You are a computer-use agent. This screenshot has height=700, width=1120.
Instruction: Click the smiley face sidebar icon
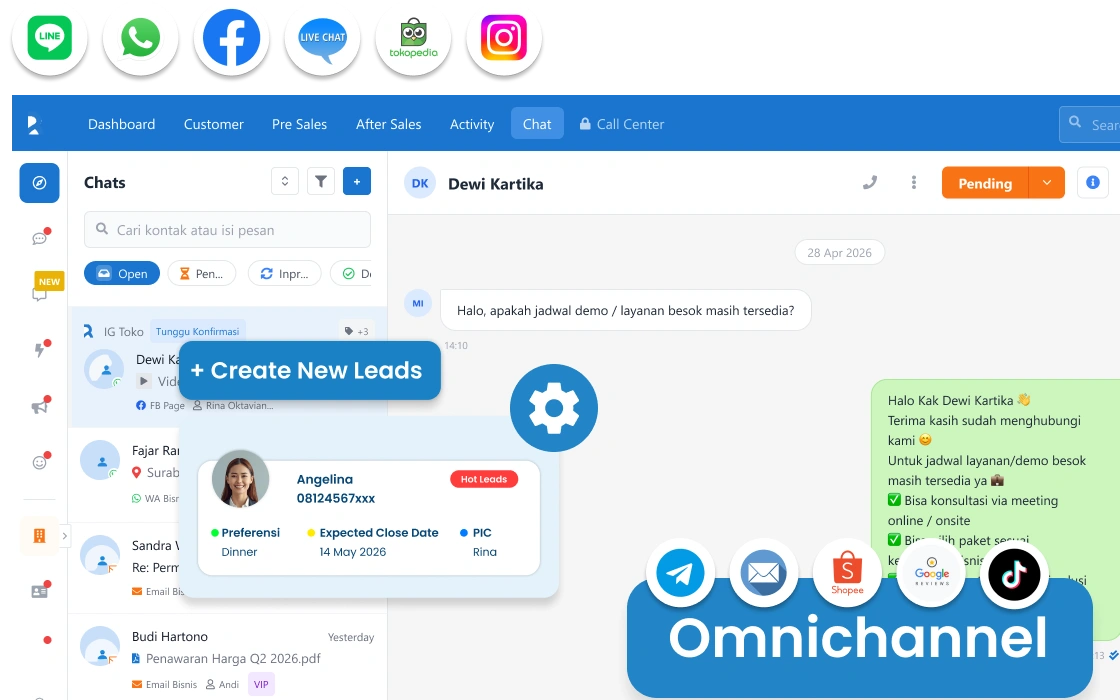[39, 462]
